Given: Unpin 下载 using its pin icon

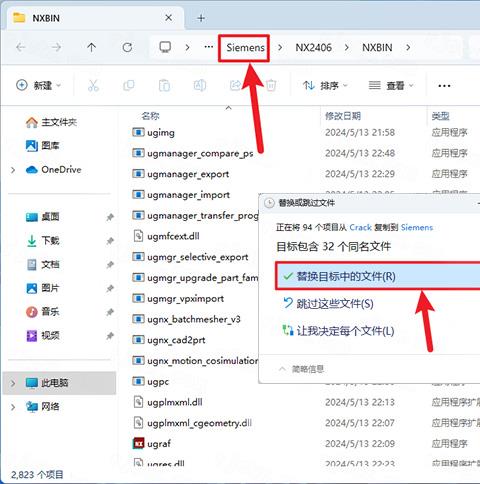Looking at the screenshot, I should (x=110, y=241).
